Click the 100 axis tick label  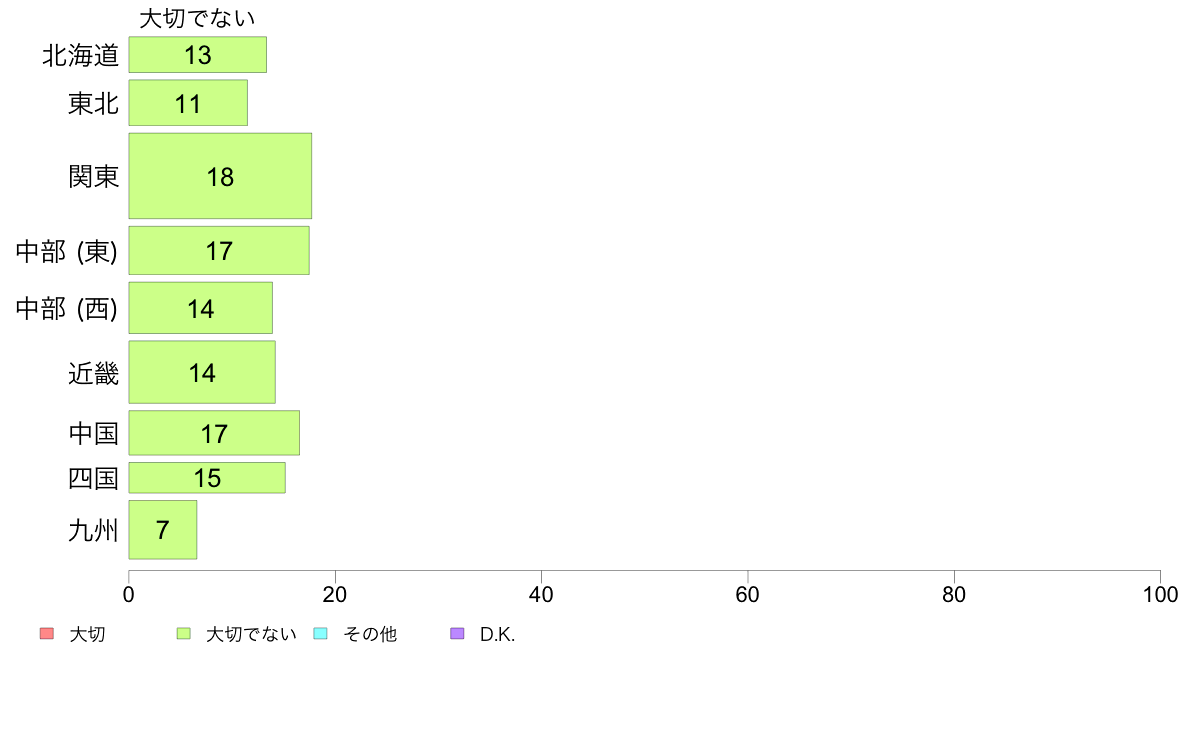click(x=1160, y=594)
